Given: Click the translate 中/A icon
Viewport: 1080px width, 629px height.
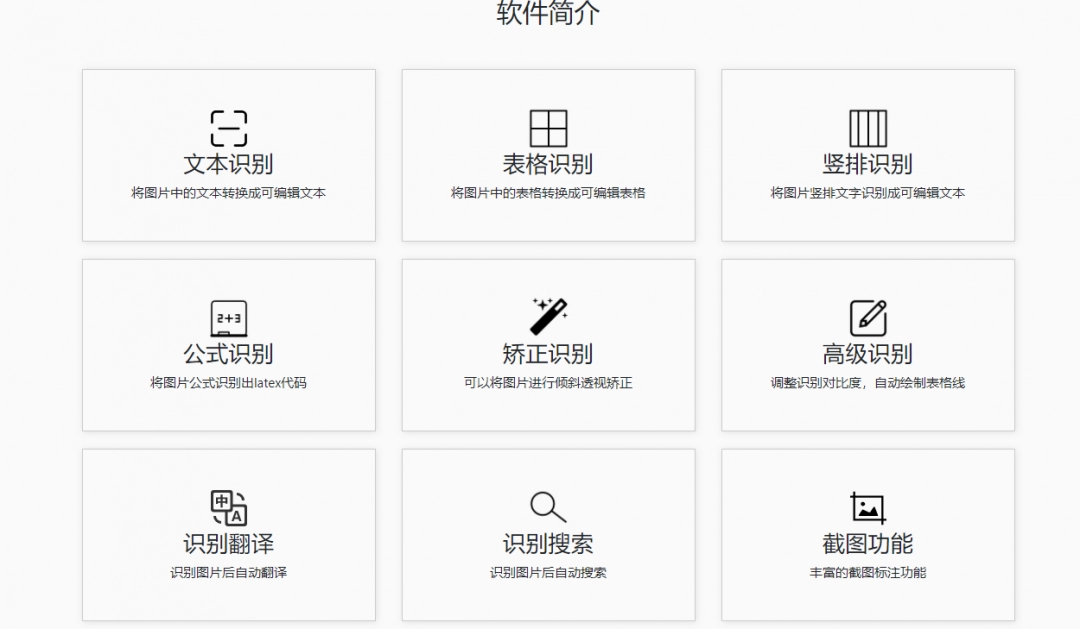Looking at the screenshot, I should click(x=228, y=507).
